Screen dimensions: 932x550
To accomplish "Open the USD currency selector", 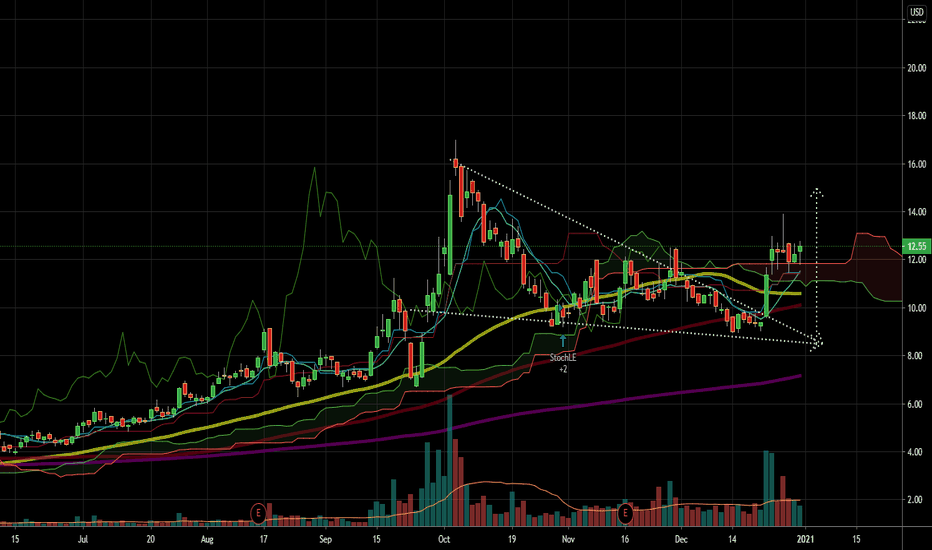I will (x=917, y=12).
